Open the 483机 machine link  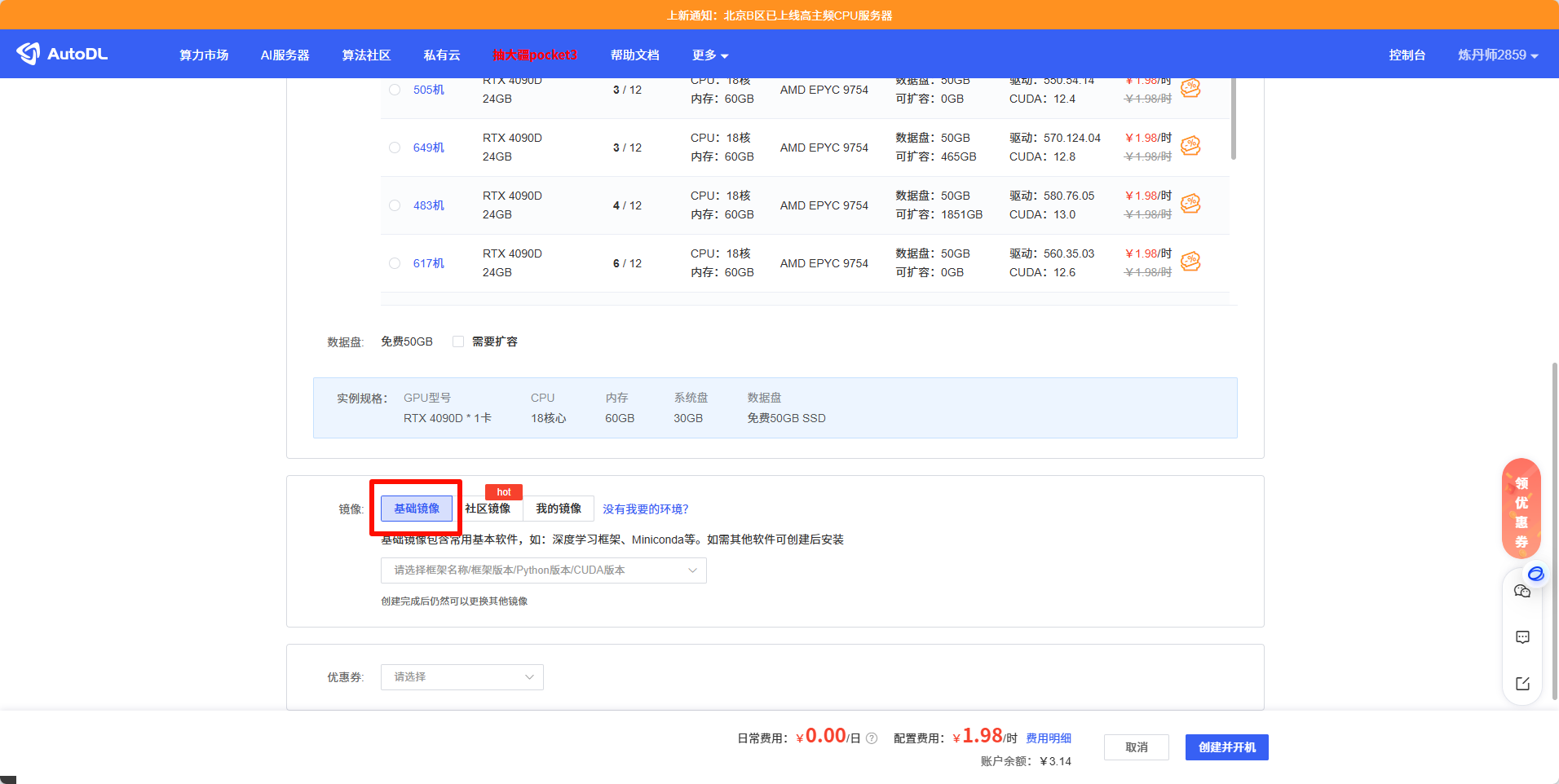pyautogui.click(x=429, y=205)
